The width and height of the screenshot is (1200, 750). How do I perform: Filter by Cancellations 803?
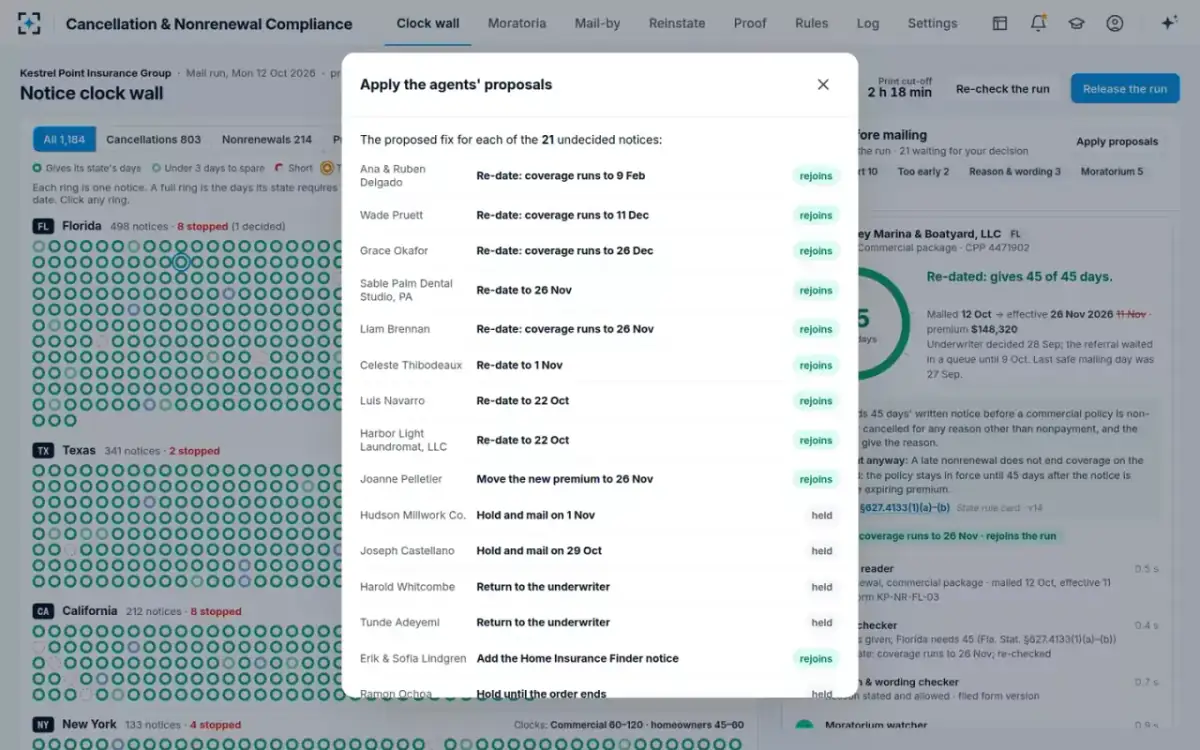point(154,140)
